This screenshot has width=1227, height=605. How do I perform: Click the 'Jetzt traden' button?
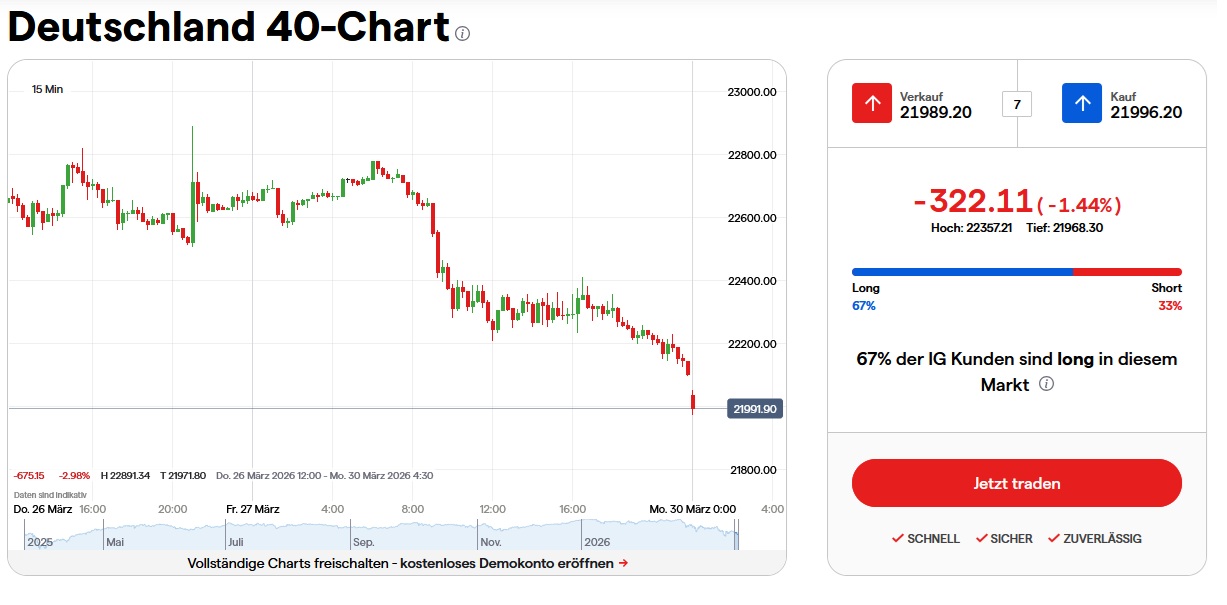[1016, 483]
